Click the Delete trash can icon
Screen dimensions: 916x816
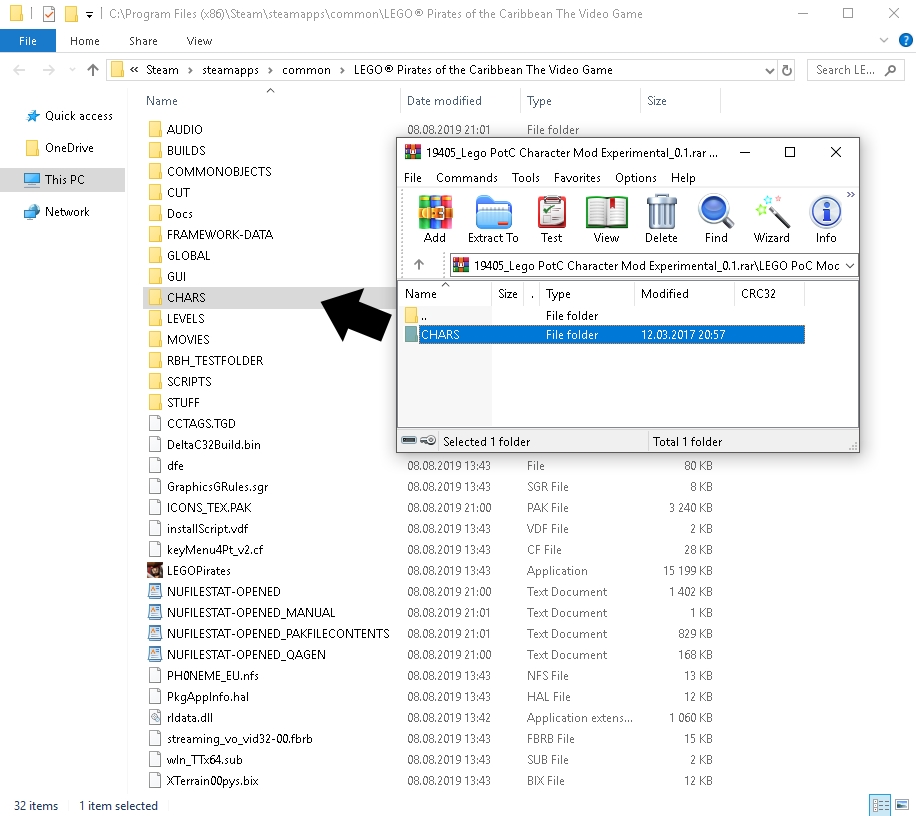pos(661,220)
